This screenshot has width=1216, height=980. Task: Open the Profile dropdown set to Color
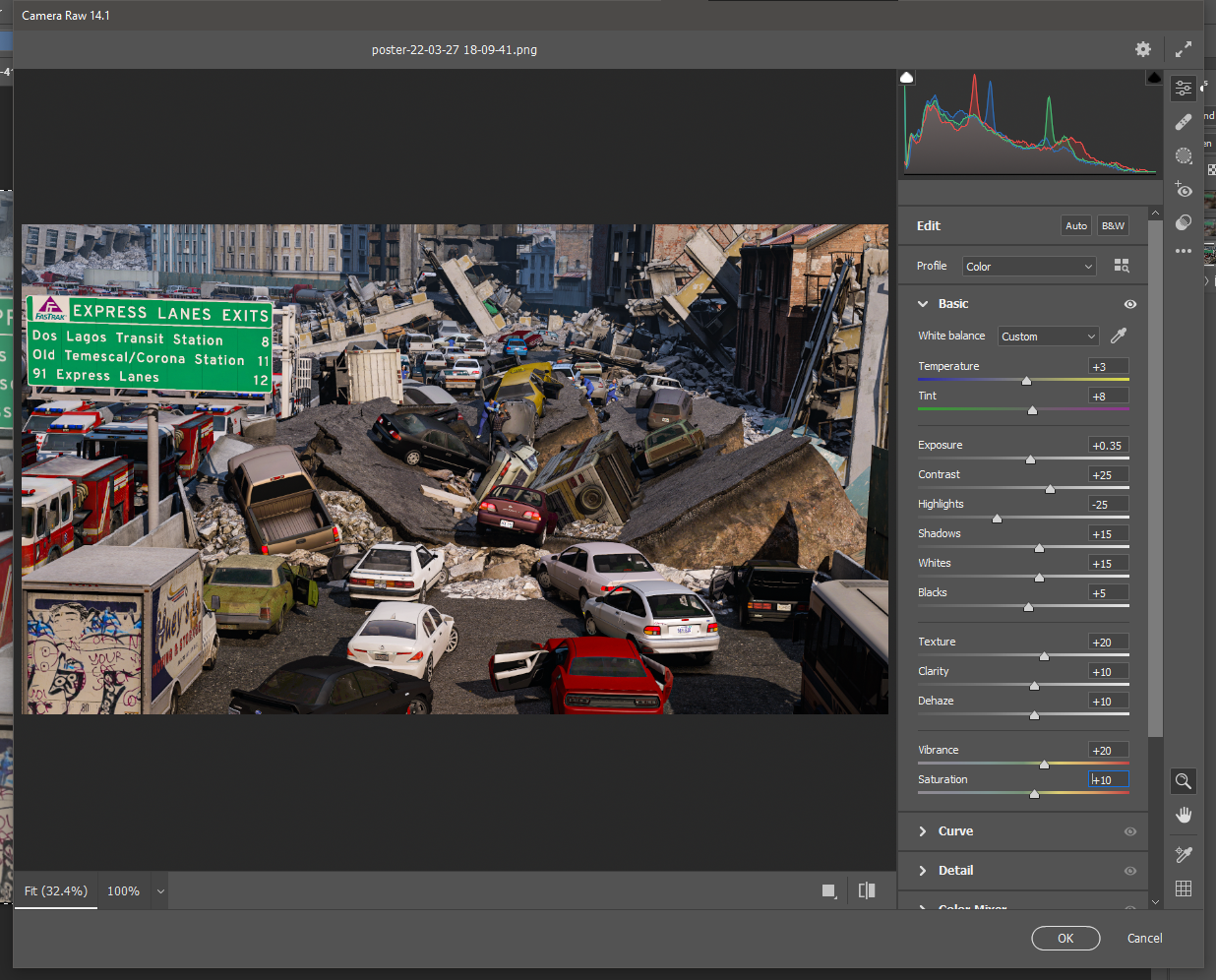[1028, 267]
